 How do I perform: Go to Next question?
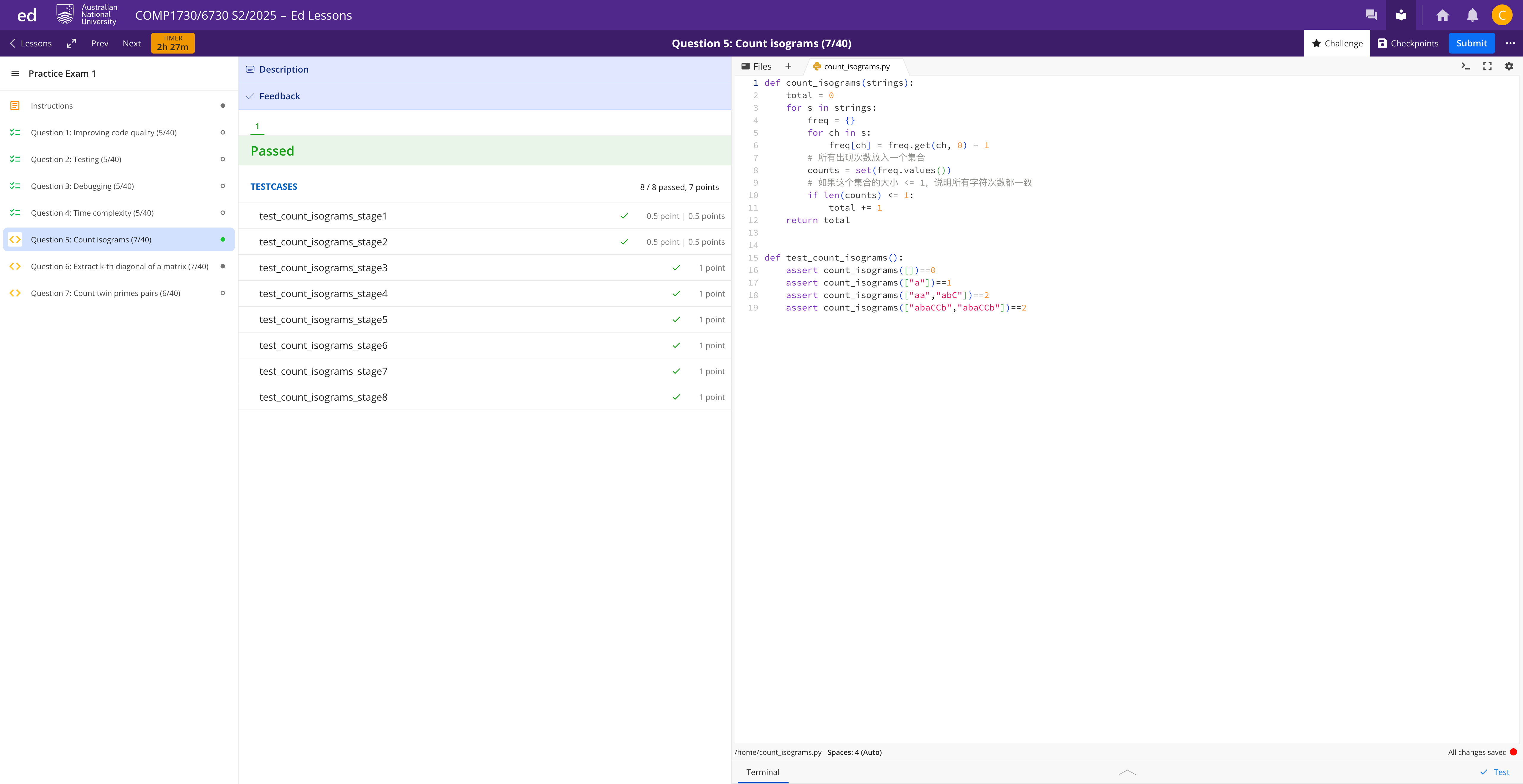point(131,43)
